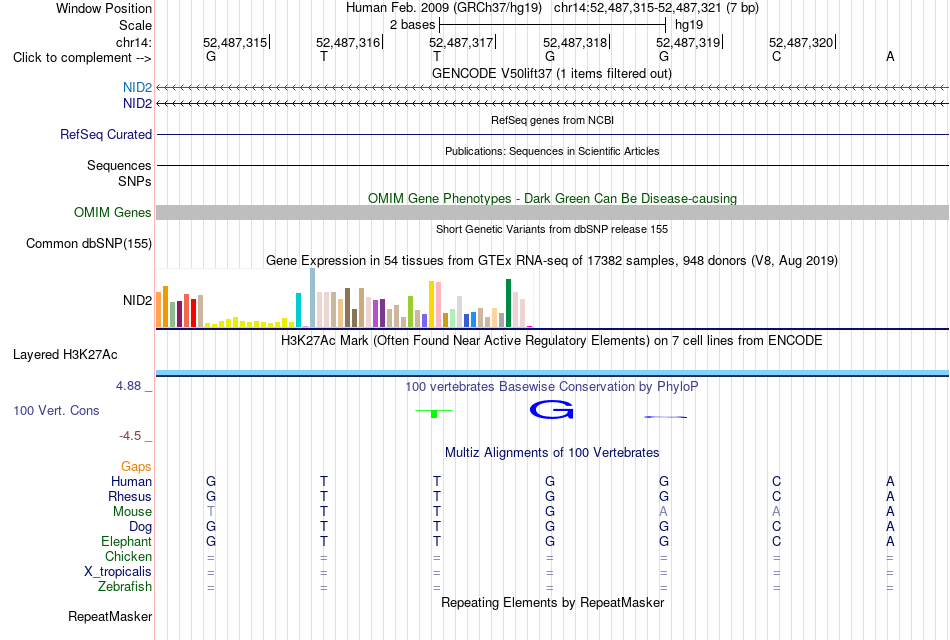
Task: Click the Common dbSNP(155) track label
Action: (88, 244)
